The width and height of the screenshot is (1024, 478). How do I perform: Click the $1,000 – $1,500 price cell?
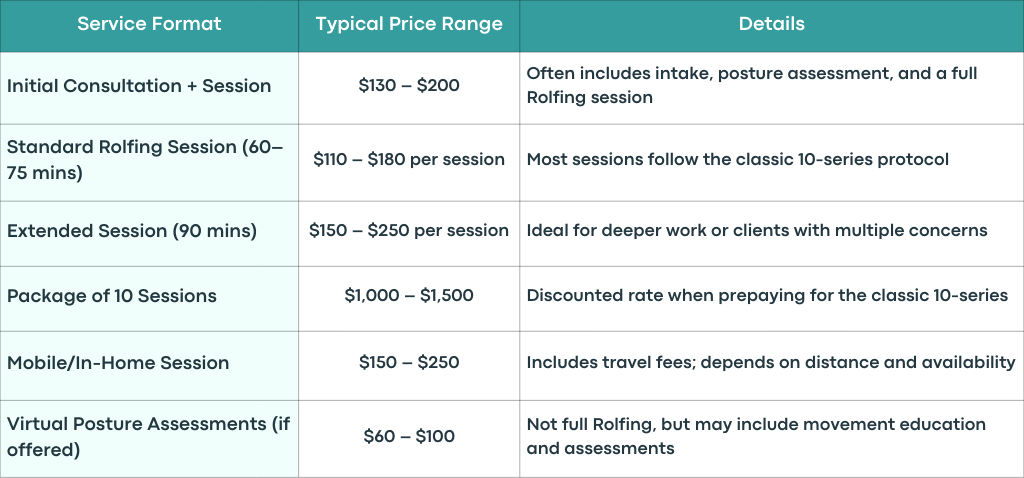point(409,295)
